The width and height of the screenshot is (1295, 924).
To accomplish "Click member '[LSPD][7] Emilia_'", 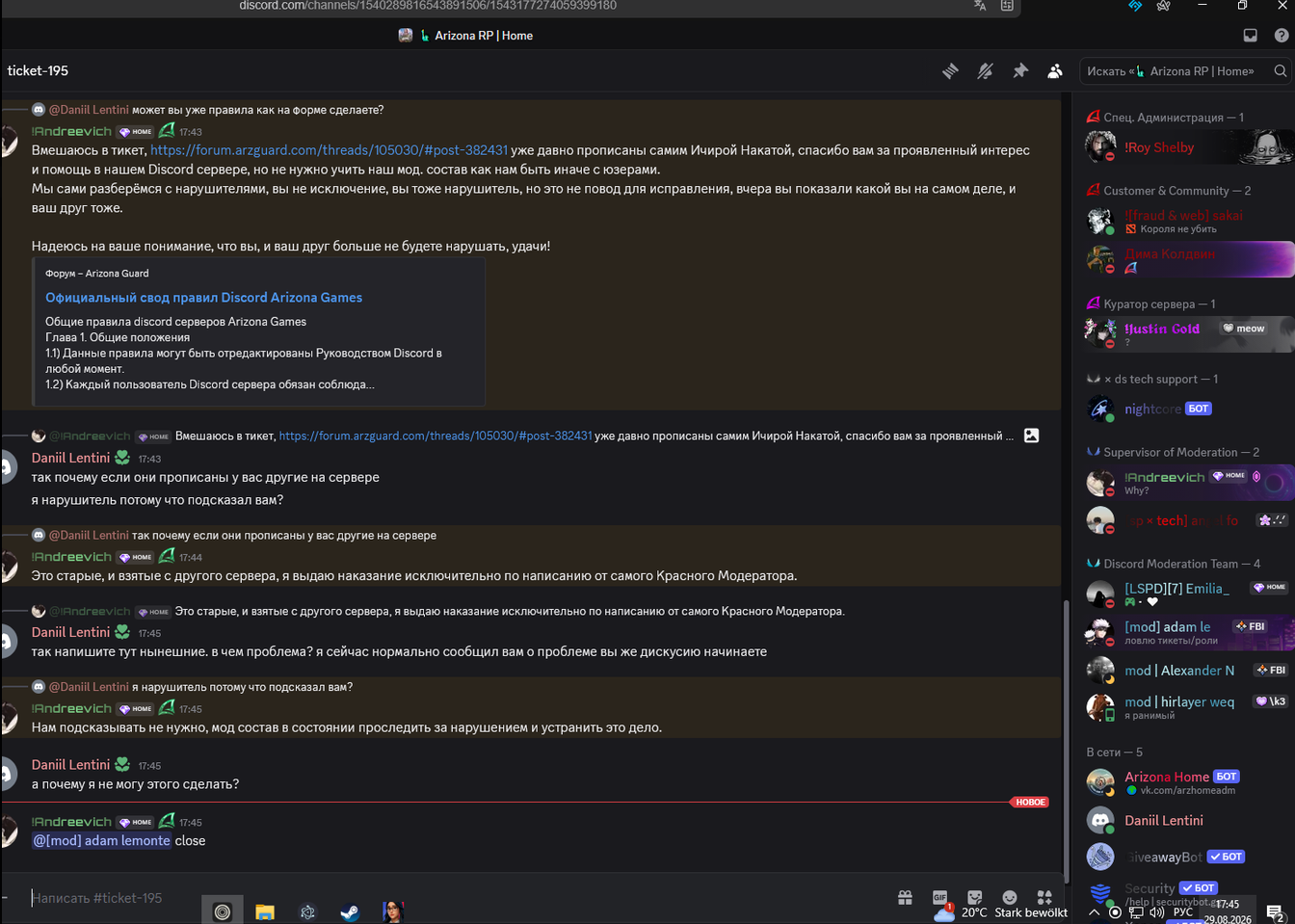I will (x=1188, y=594).
